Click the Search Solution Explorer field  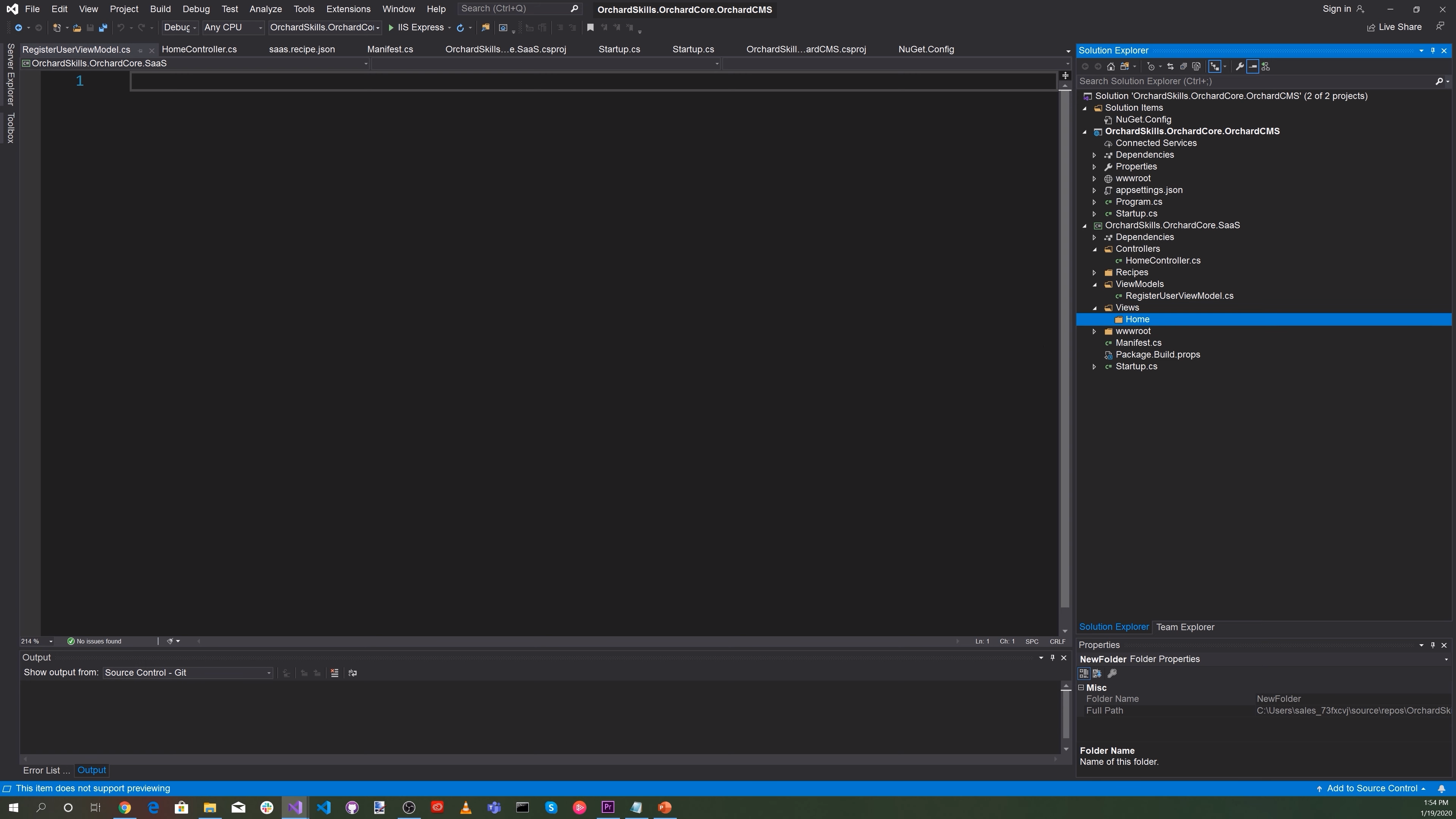[x=1256, y=82]
